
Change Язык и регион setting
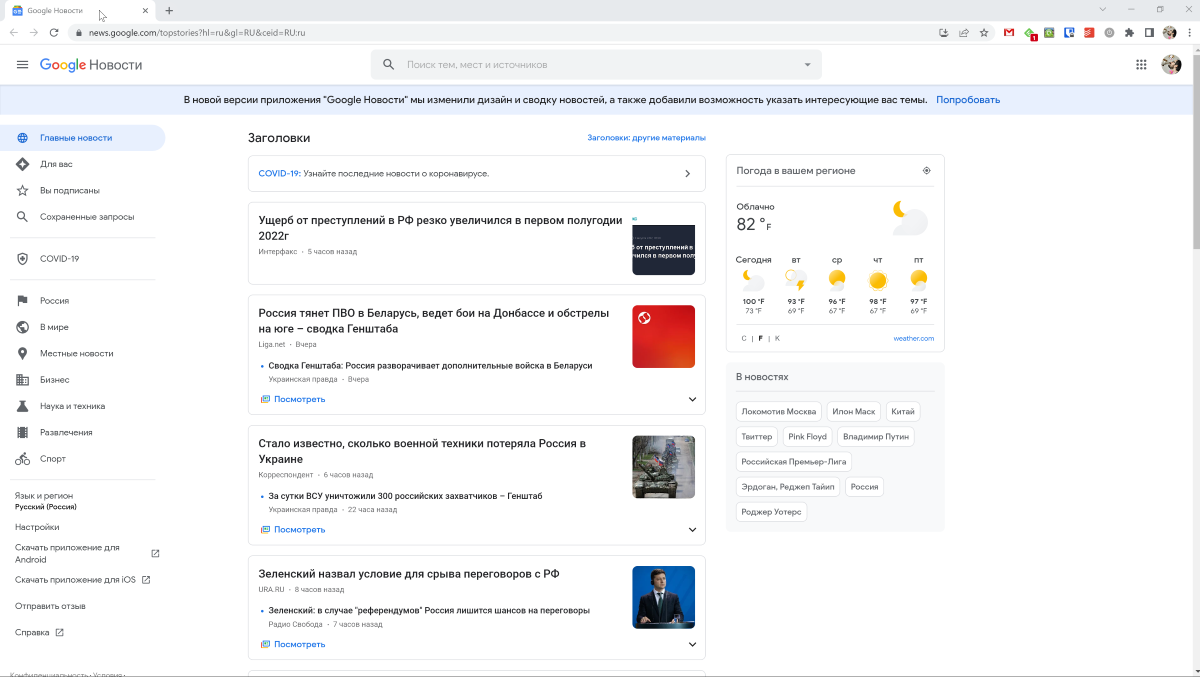click(46, 501)
